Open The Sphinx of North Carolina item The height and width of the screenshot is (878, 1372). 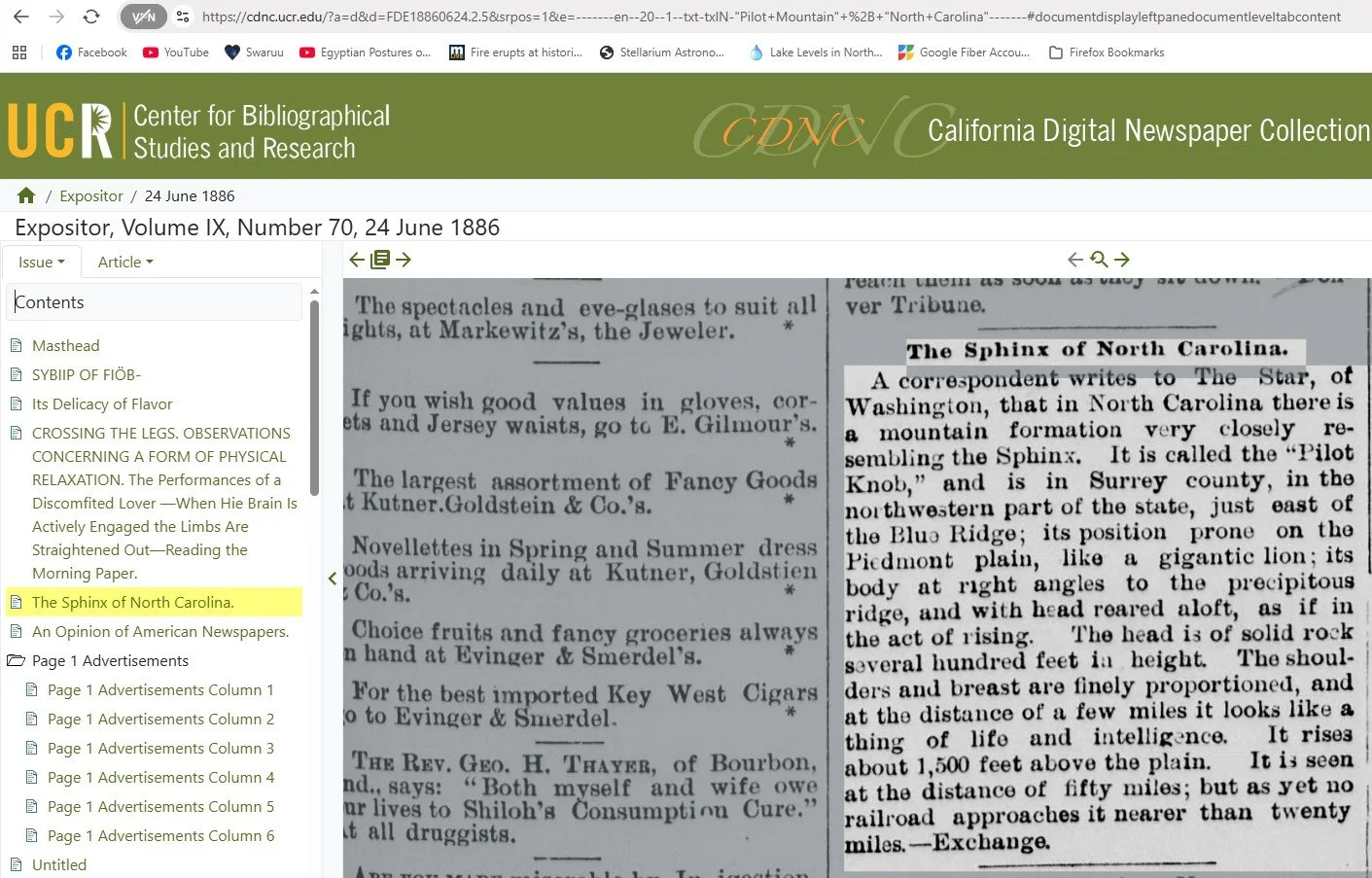click(133, 602)
